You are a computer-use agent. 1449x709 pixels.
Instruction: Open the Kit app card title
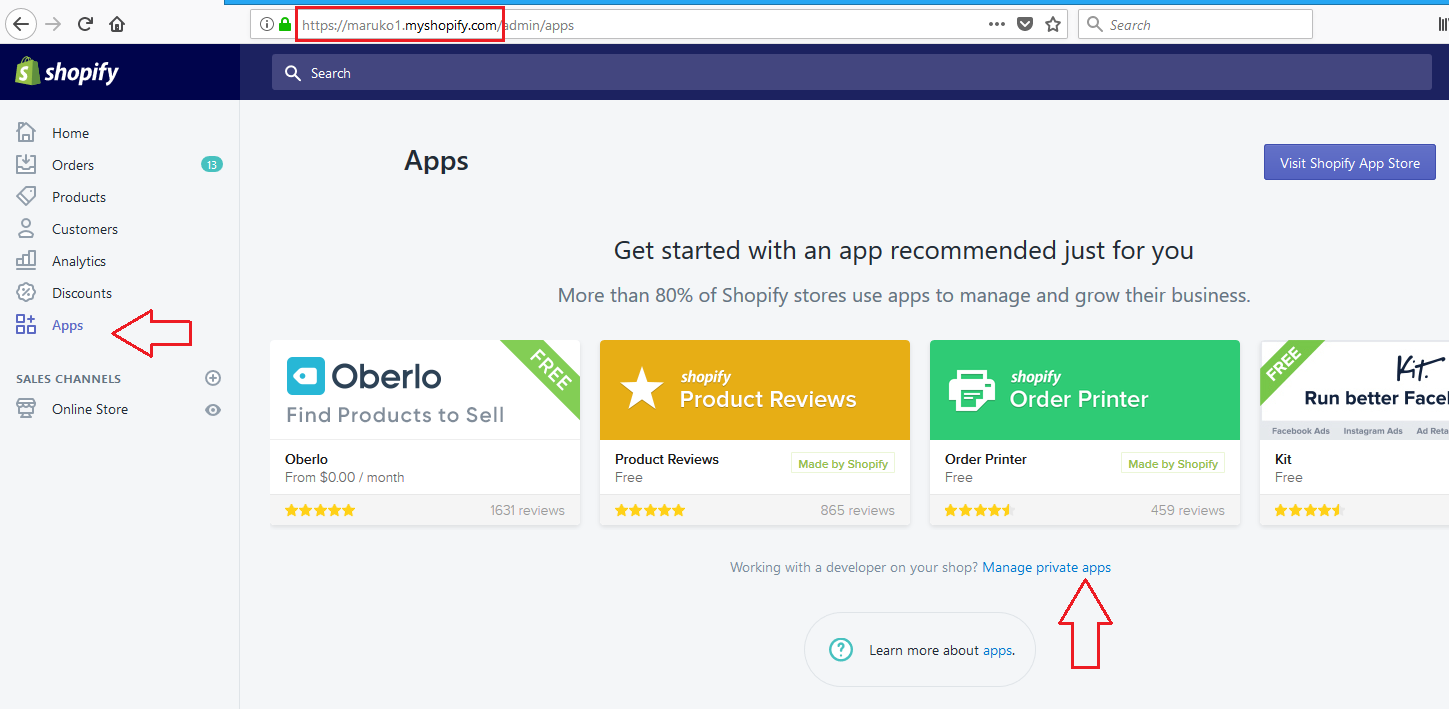[x=1283, y=459]
